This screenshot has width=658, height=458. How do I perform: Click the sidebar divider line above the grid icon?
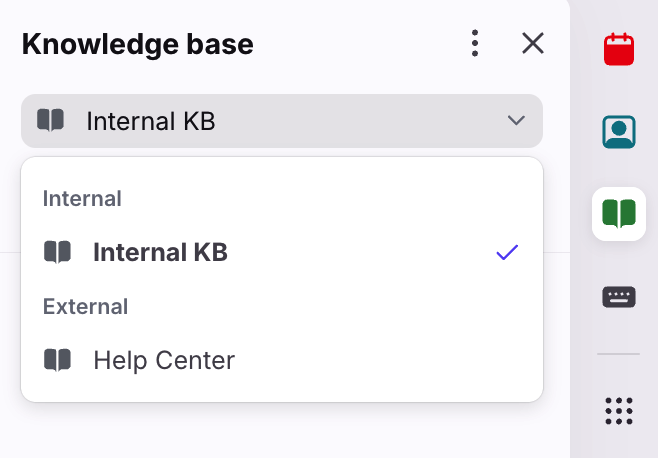click(619, 354)
